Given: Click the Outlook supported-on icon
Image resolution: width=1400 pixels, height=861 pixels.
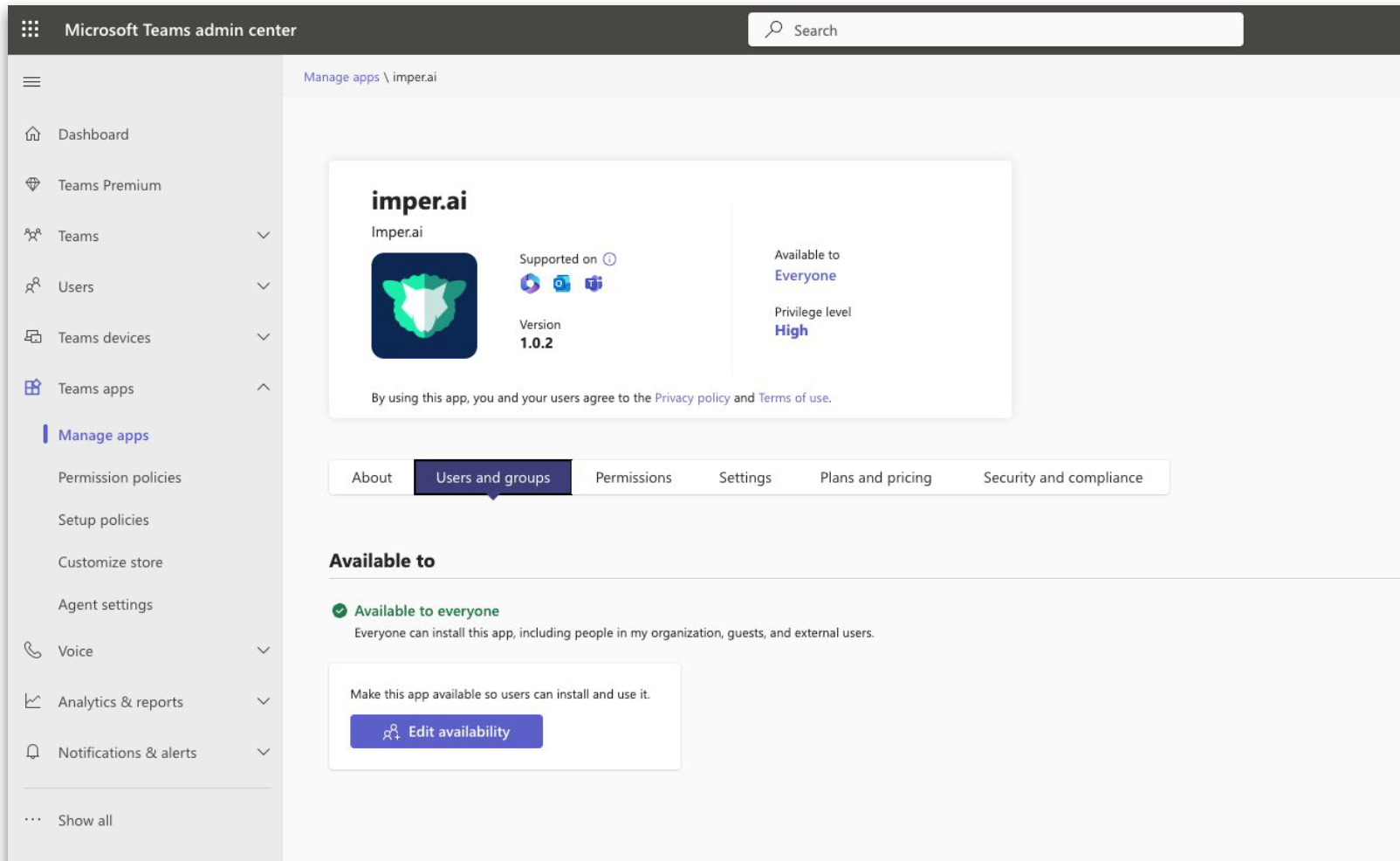Looking at the screenshot, I should tap(562, 283).
